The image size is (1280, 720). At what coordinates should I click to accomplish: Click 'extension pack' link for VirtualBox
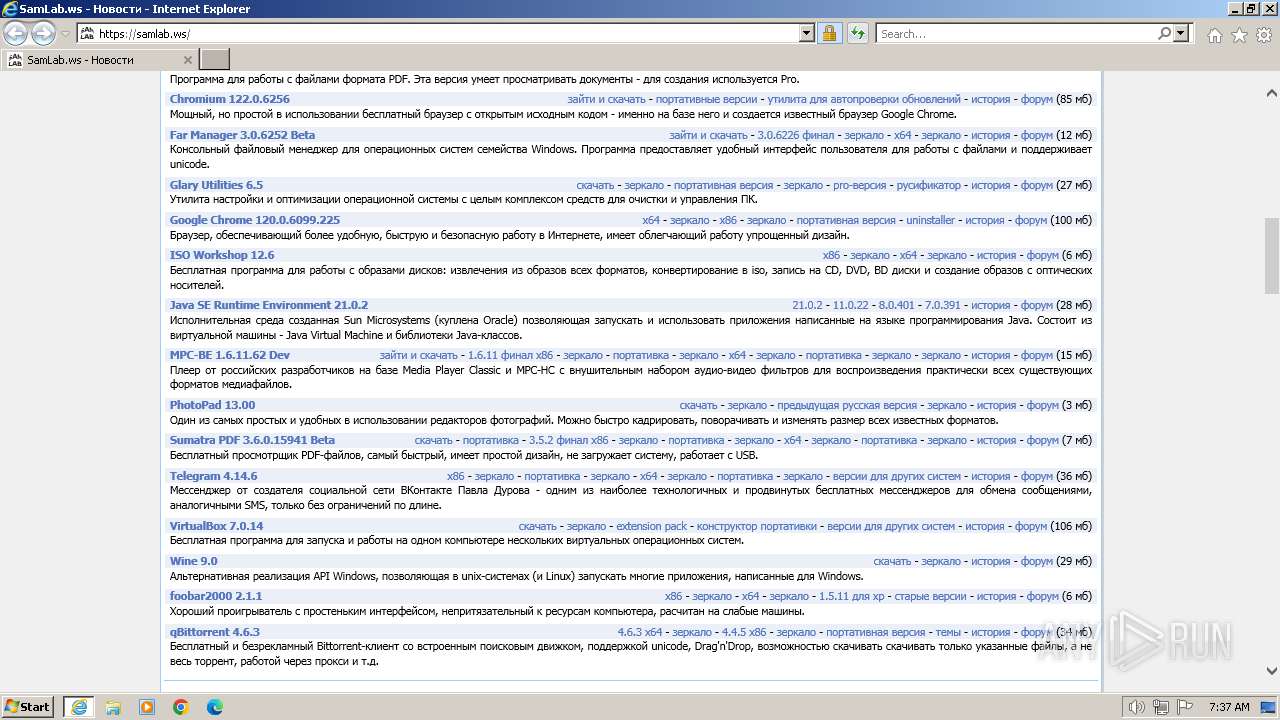pos(651,526)
